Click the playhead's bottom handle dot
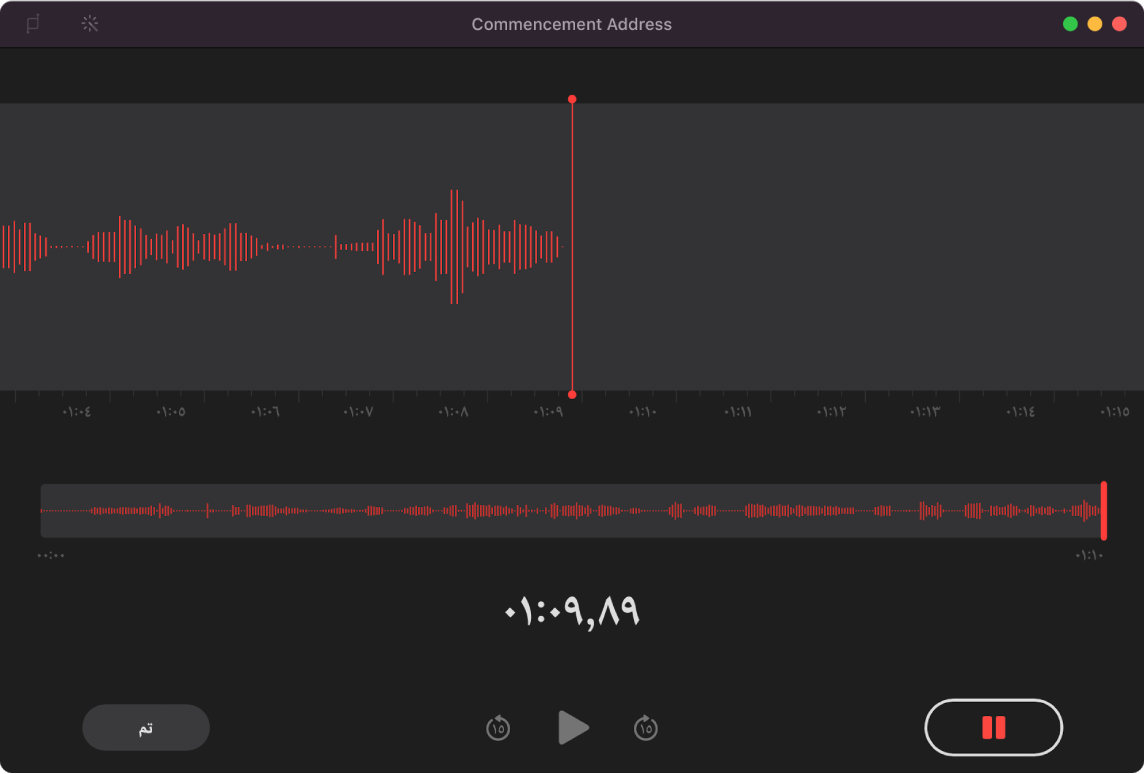This screenshot has width=1144, height=774. point(572,395)
